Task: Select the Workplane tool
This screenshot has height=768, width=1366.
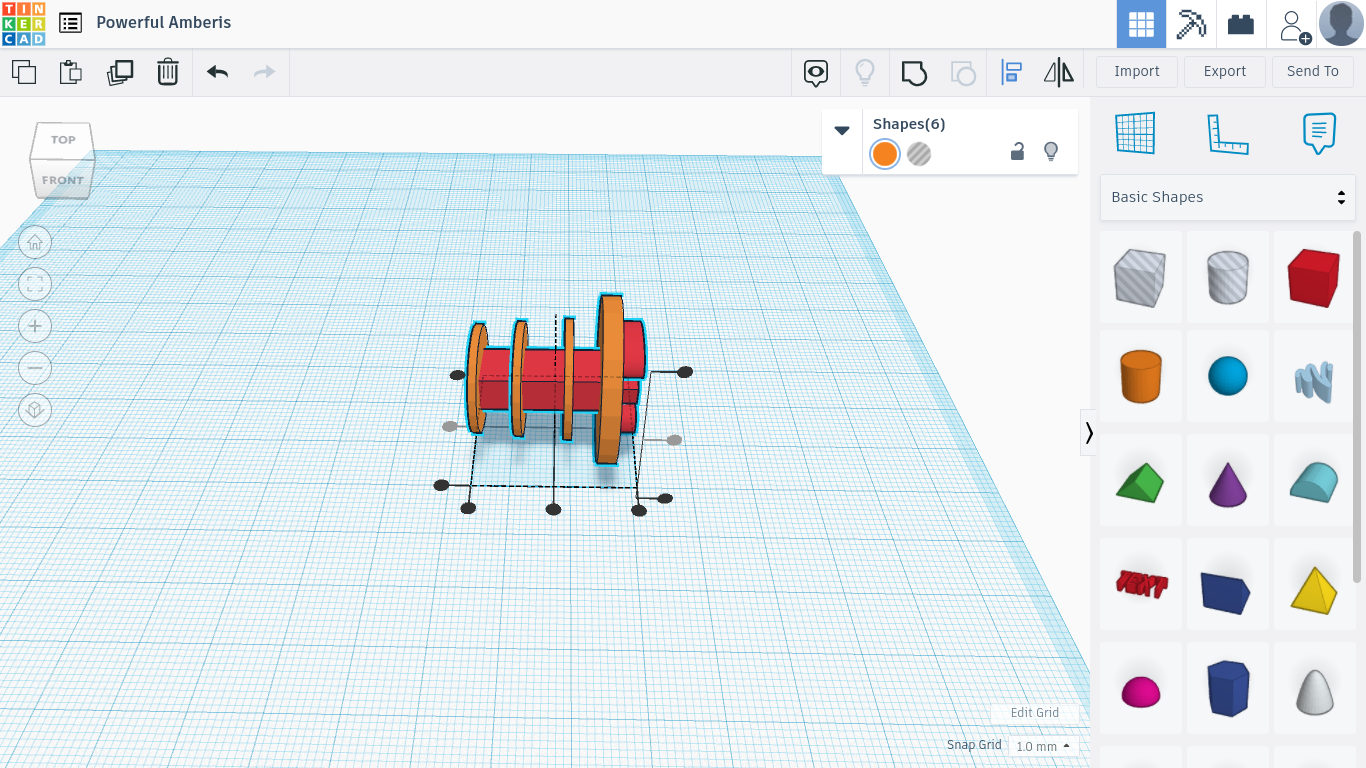Action: pyautogui.click(x=1135, y=133)
